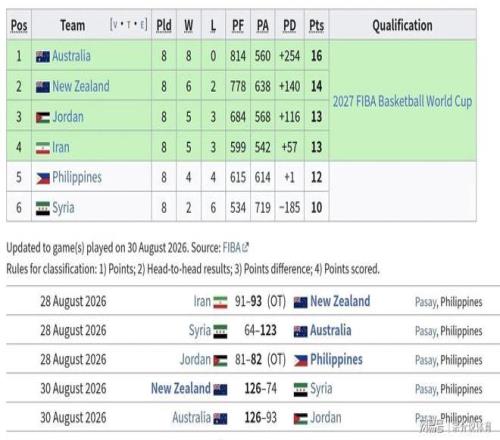Viewport: 500px width, 440px height.
Task: Open the Philippines team link in standings row five
Action: [x=77, y=178]
